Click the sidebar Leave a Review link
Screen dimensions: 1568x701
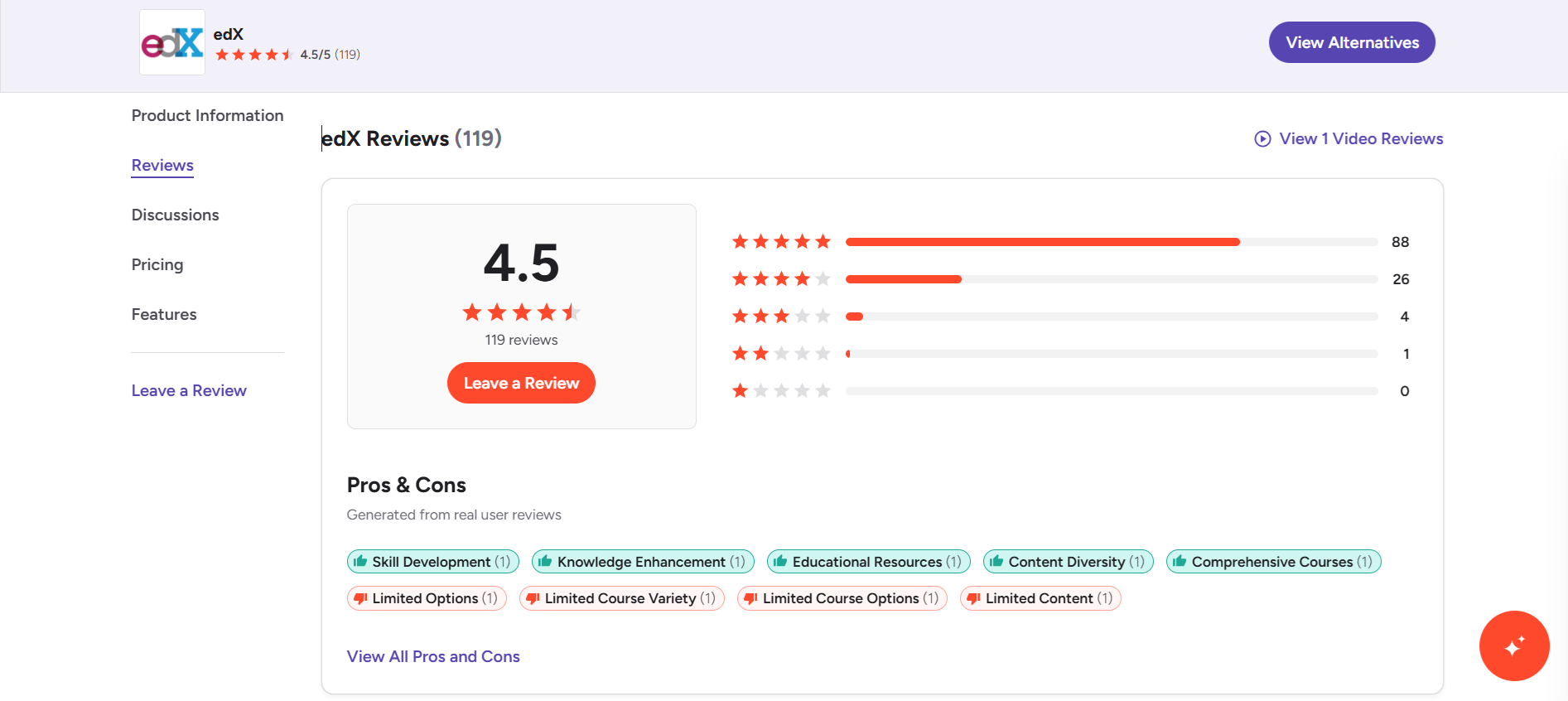tap(189, 390)
